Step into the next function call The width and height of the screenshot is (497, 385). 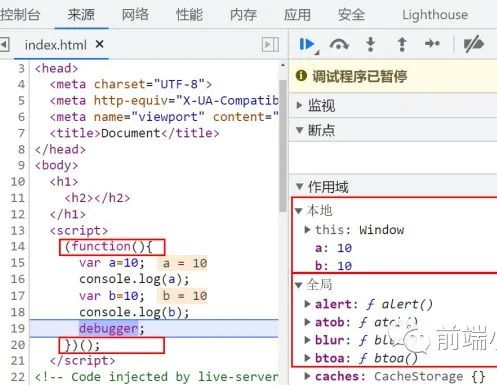370,44
